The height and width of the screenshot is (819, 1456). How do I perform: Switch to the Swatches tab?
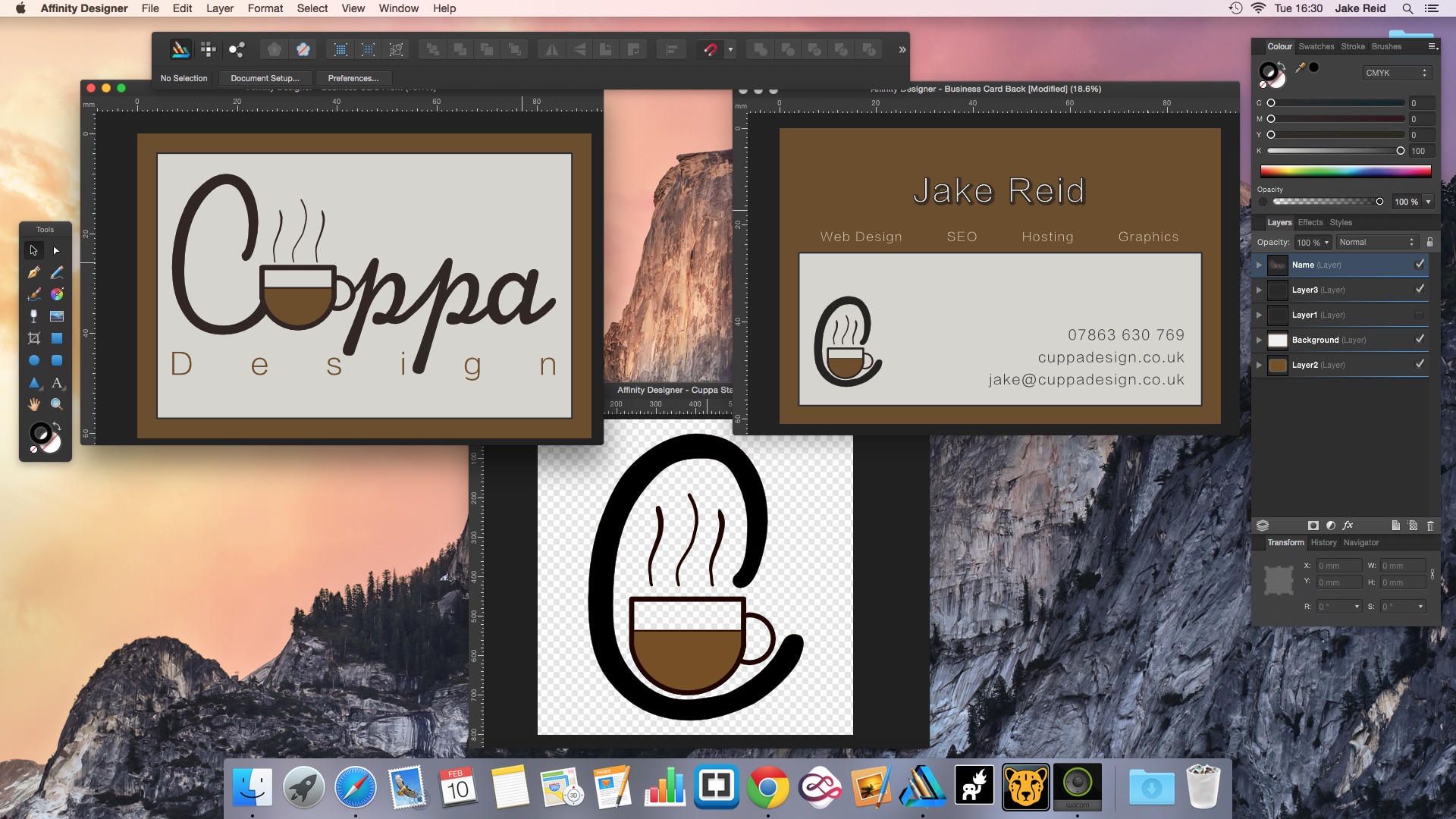point(1316,46)
